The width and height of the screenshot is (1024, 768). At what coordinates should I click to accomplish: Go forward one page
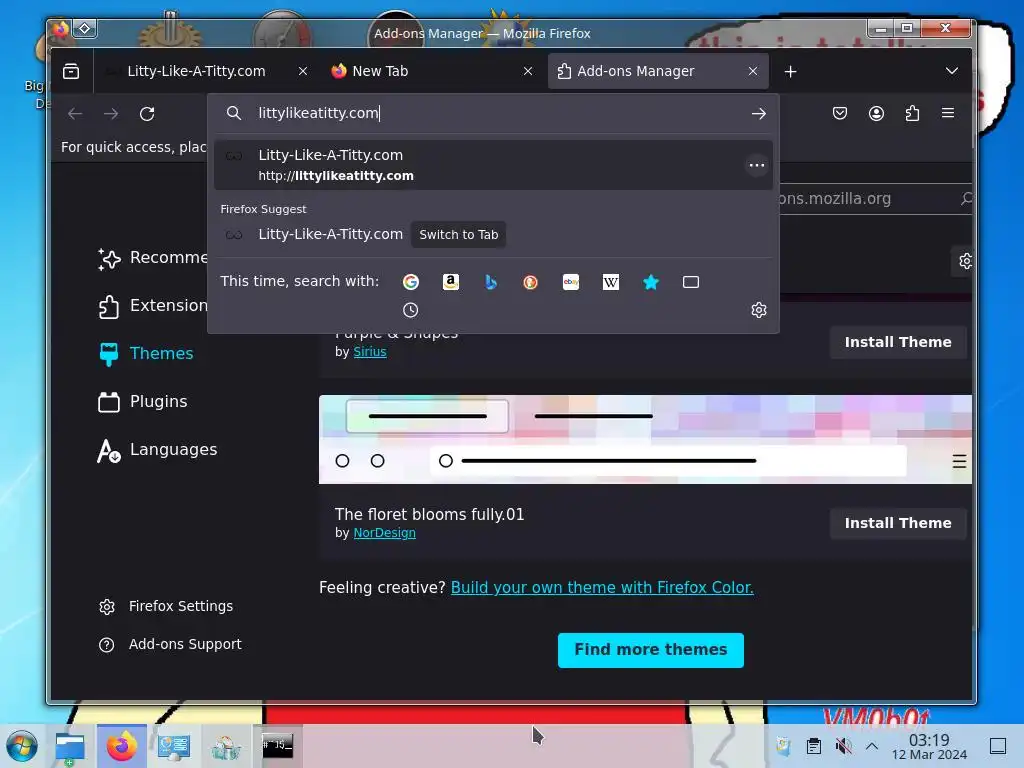click(x=111, y=114)
